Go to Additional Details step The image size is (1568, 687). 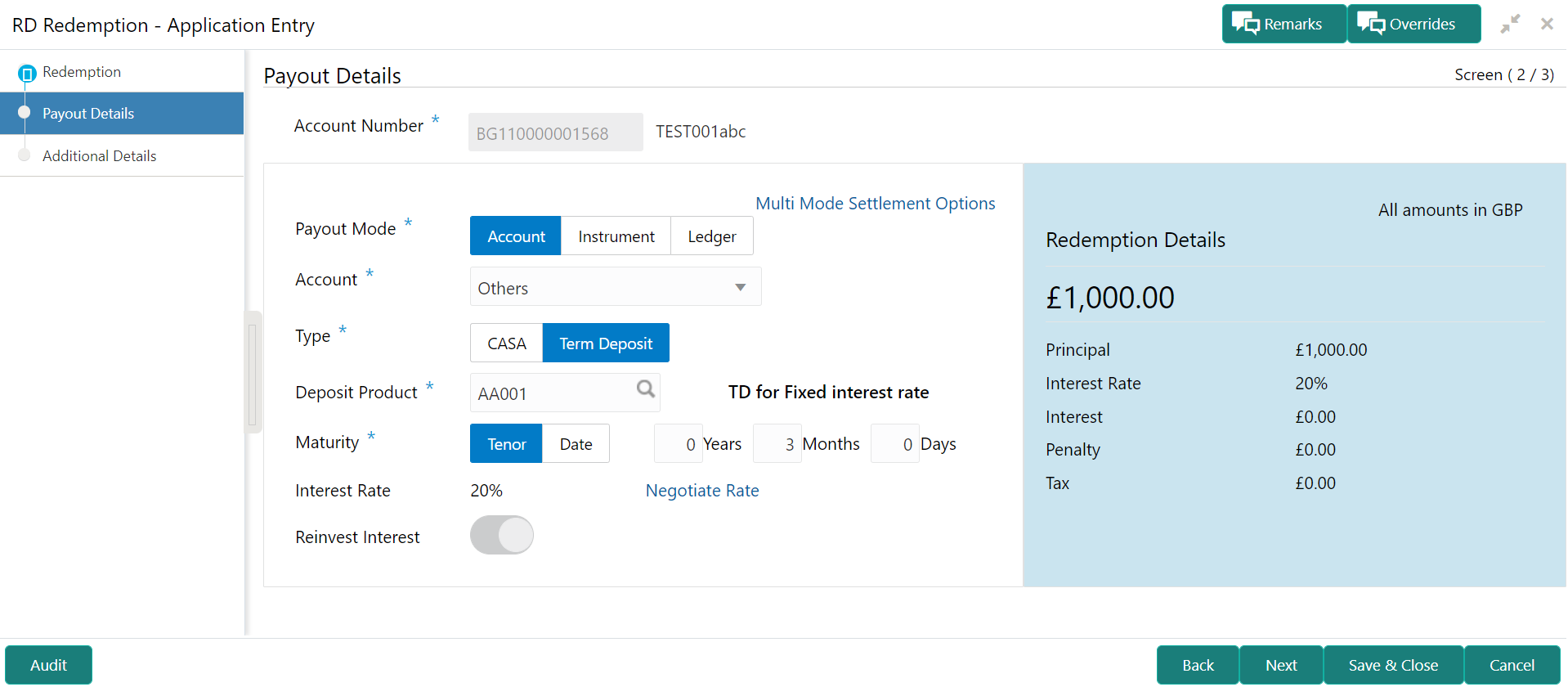[x=99, y=156]
